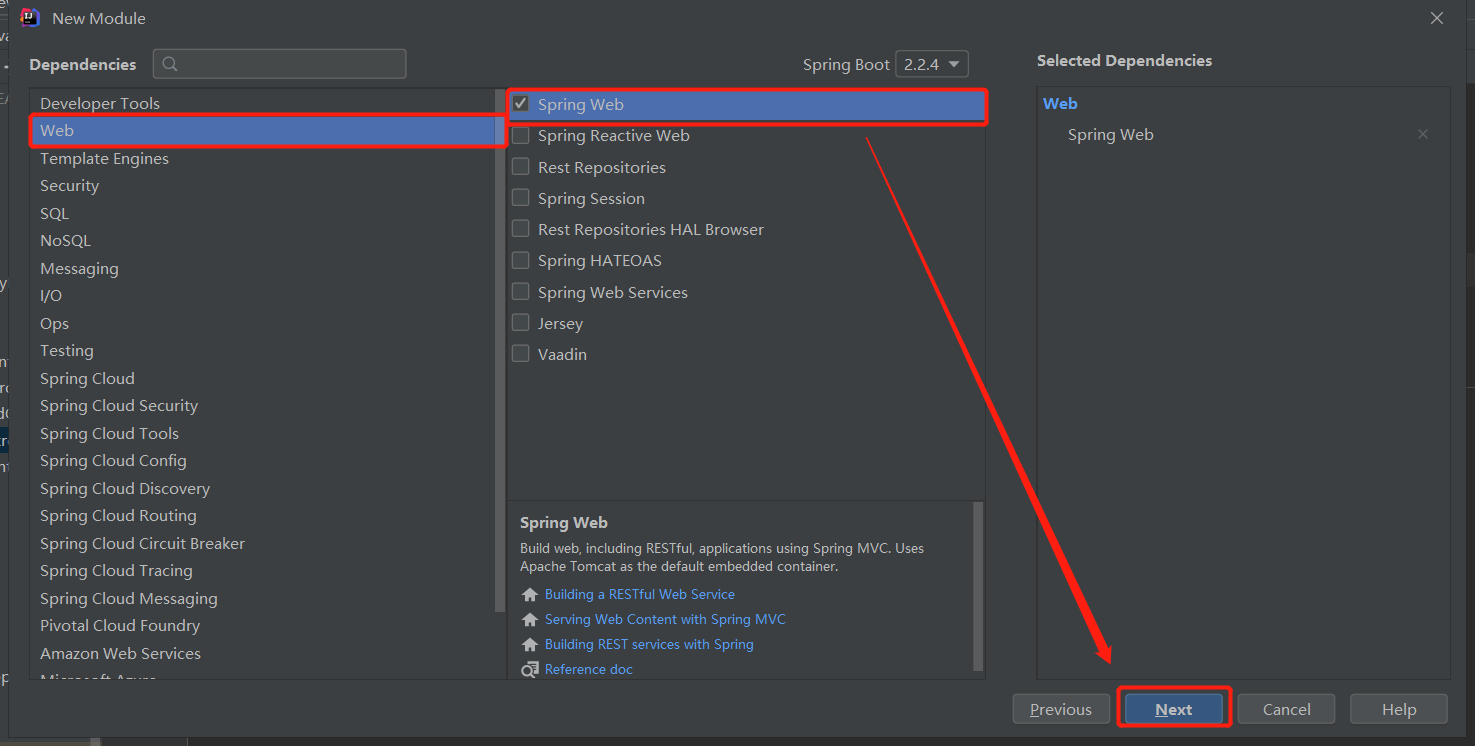
Task: Check the Spring HATEOAS checkbox
Action: point(521,260)
